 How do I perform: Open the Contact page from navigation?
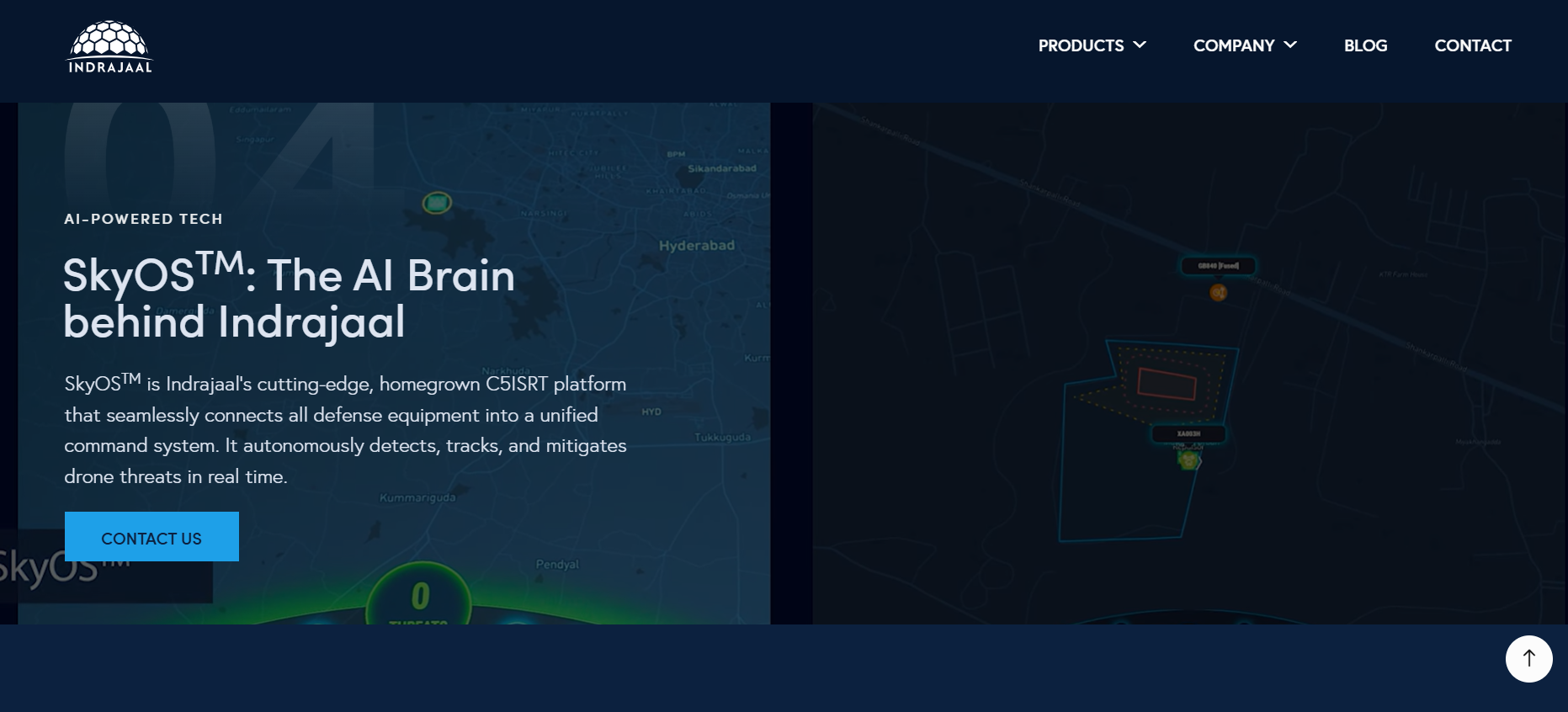pos(1473,45)
